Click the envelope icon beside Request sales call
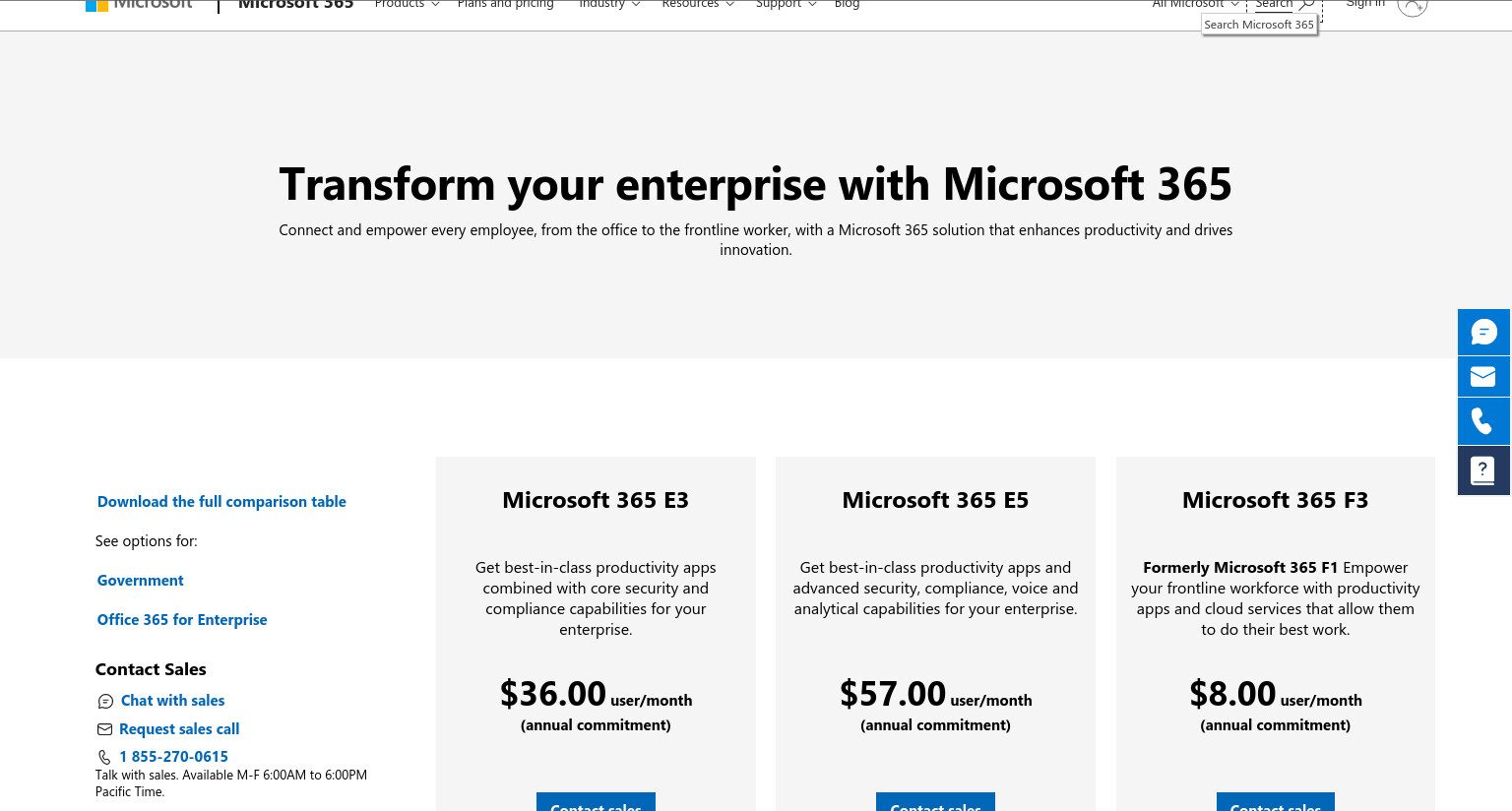The height and width of the screenshot is (811, 1512). pos(104,729)
